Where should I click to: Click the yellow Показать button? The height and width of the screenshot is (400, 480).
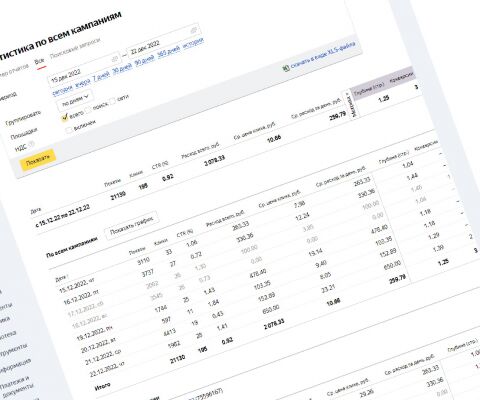click(37, 160)
